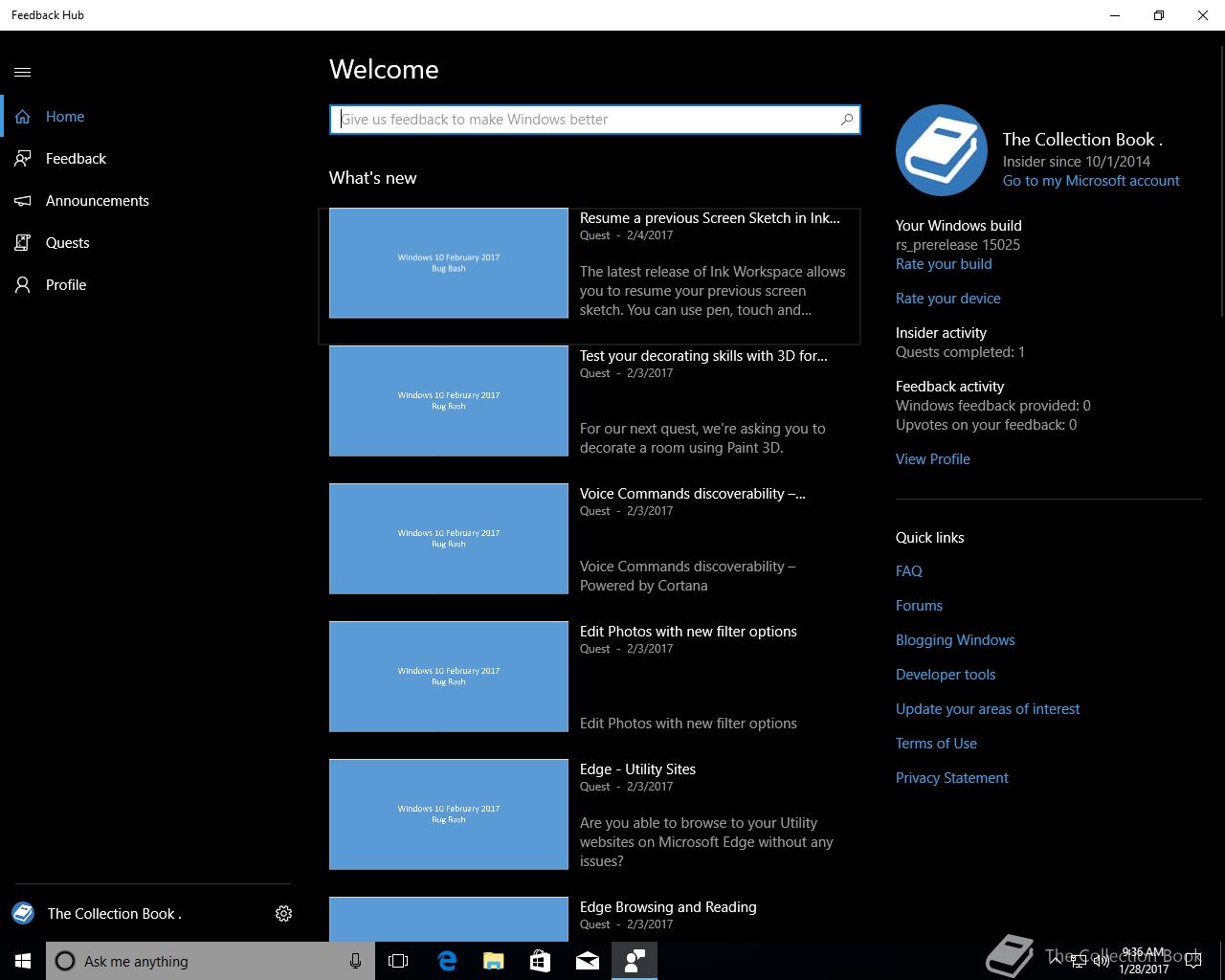
Task: Open the FAQ quick link
Action: 909,571
